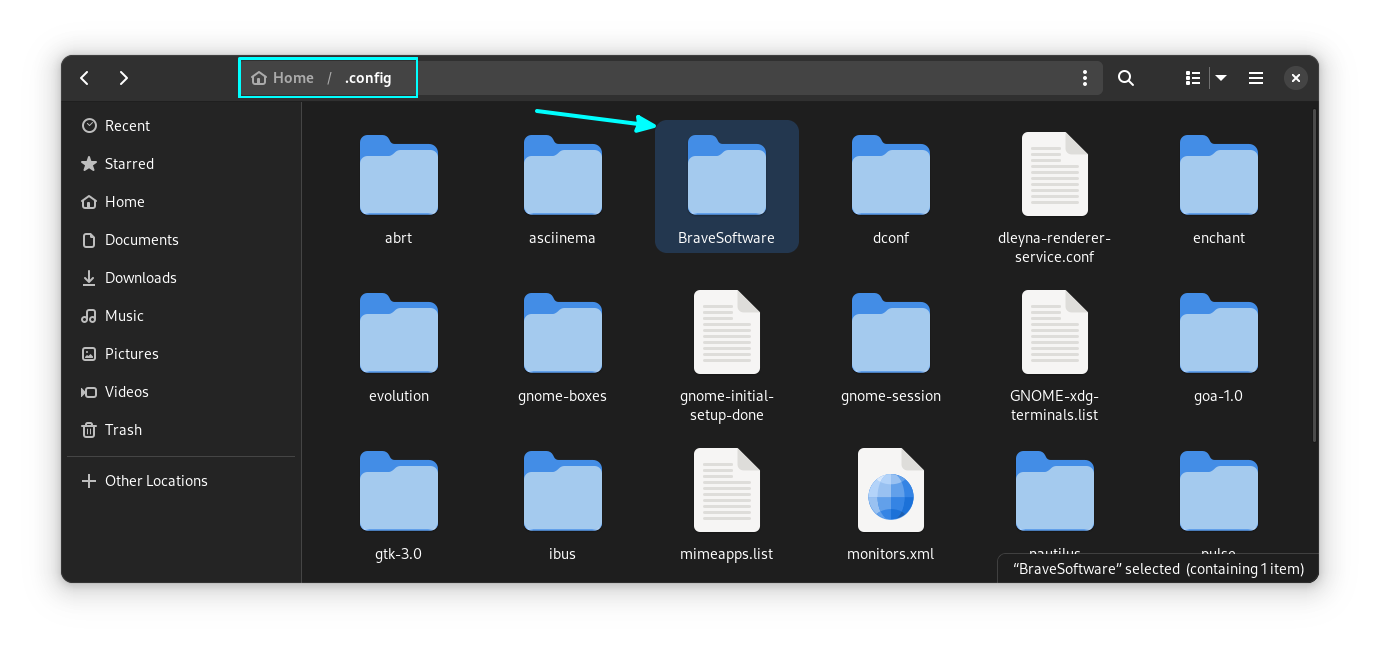
Task: Open the Downloads folder in sidebar
Action: click(141, 277)
